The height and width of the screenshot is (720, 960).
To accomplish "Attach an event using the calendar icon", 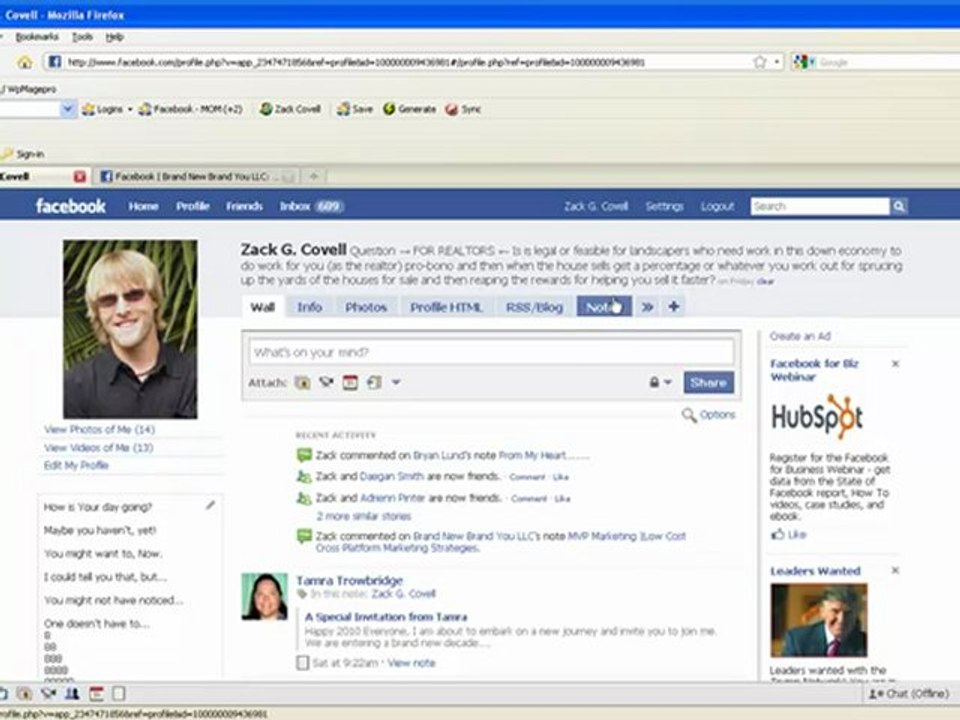I will pos(350,383).
